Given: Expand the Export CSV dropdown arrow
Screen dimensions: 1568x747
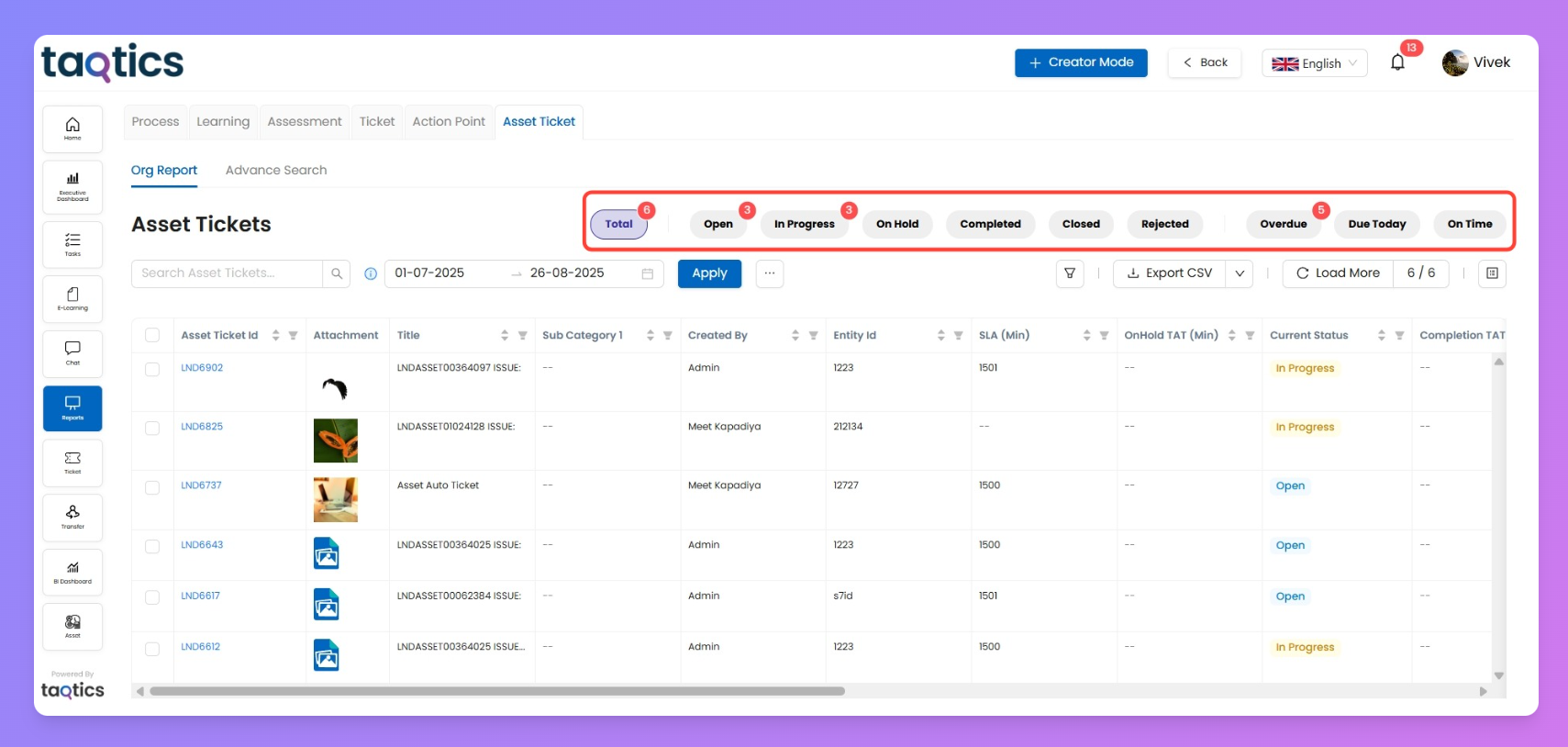Looking at the screenshot, I should (x=1240, y=273).
